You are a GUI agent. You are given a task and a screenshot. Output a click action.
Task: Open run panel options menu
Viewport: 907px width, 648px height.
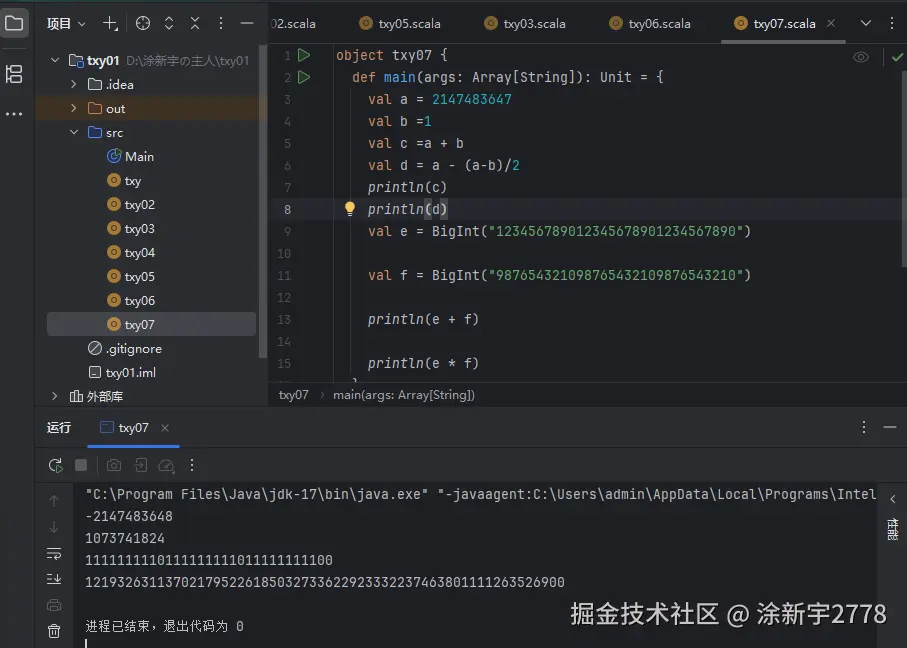[x=864, y=428]
